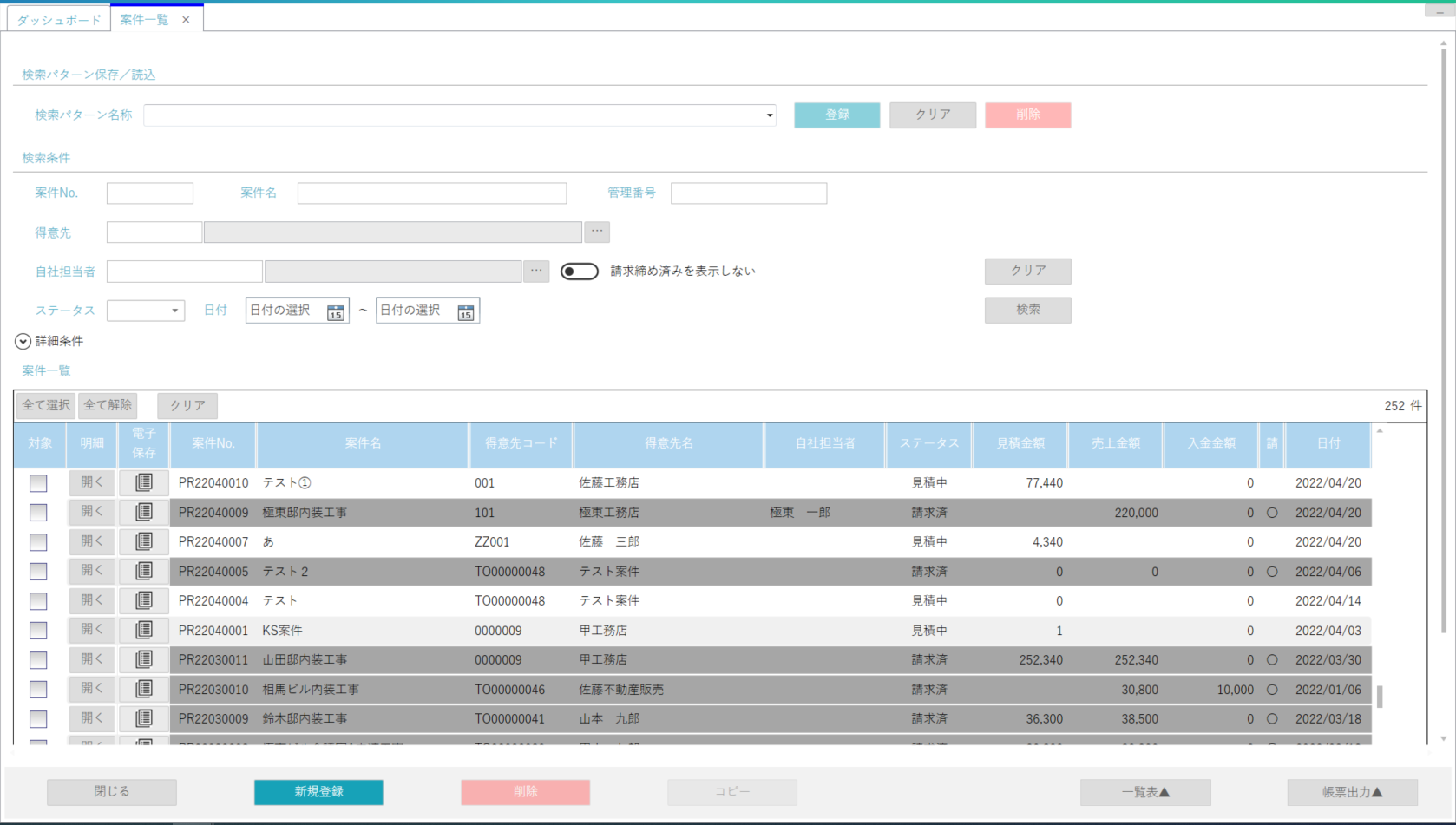1456x825 pixels.
Task: Click 全て選択 button
Action: (46, 405)
